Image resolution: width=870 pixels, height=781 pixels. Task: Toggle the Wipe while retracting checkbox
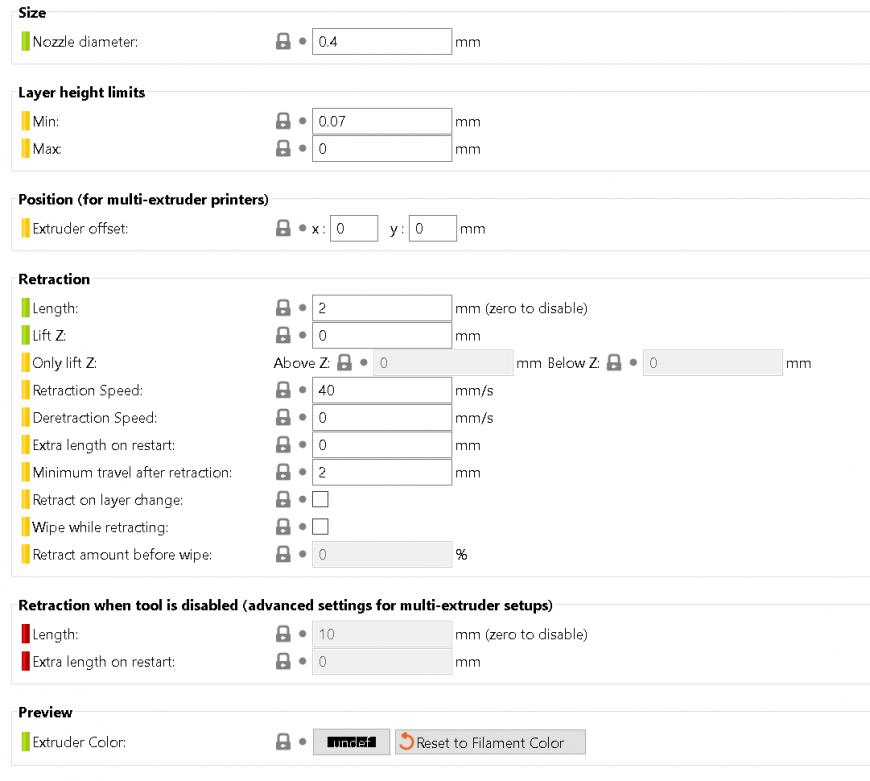(x=320, y=526)
